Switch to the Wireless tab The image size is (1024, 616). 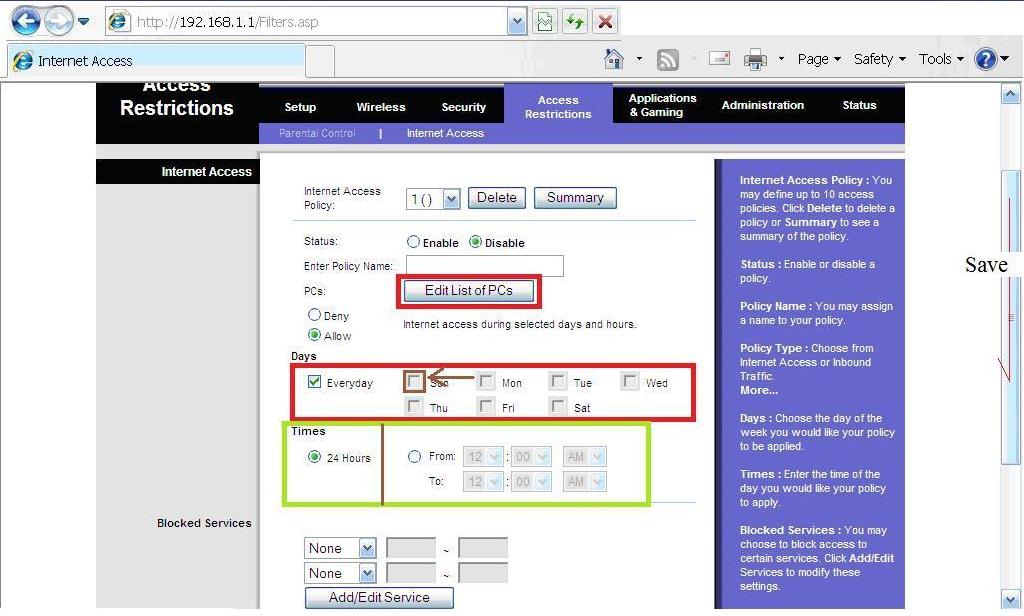(381, 107)
